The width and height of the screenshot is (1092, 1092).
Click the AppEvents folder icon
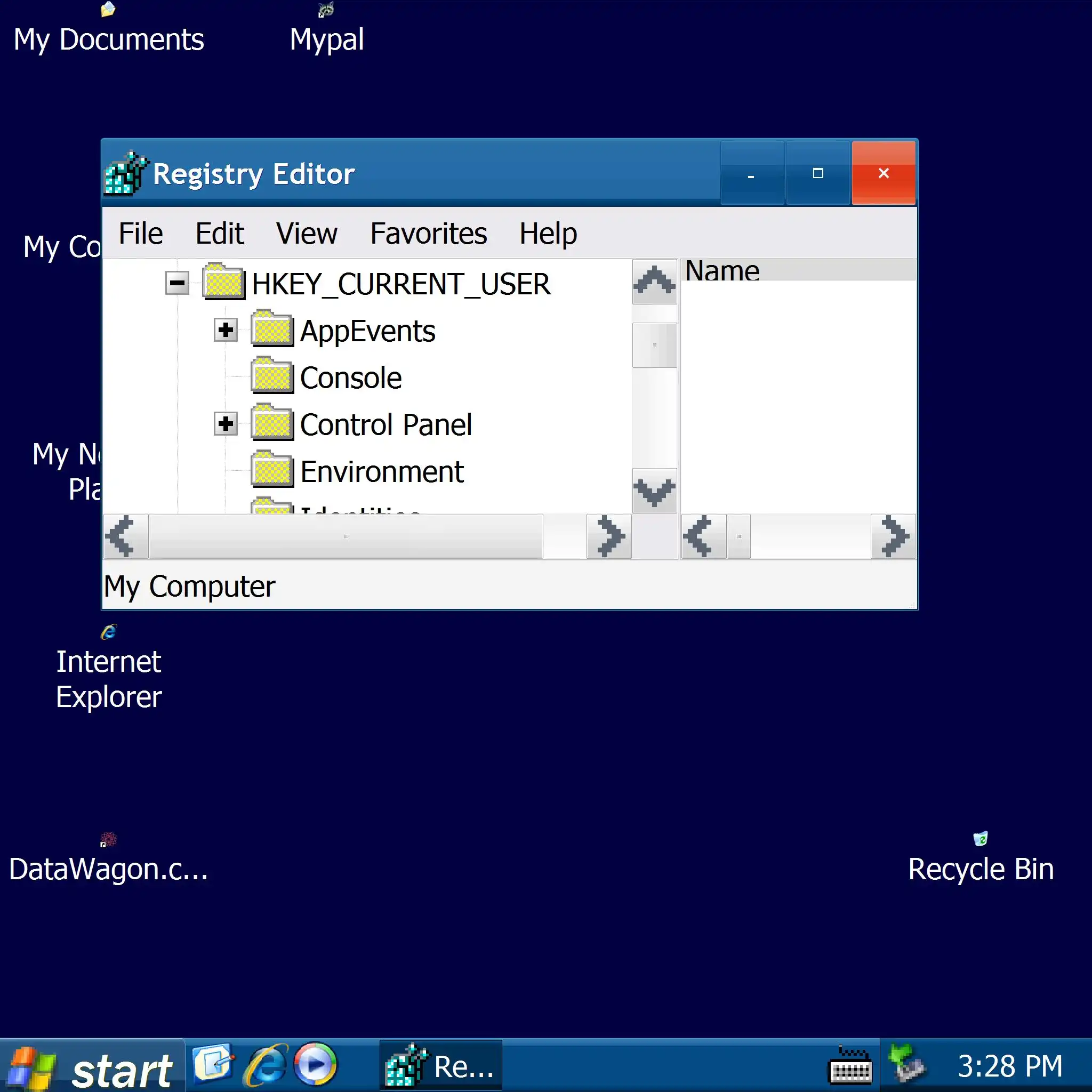[x=272, y=330]
